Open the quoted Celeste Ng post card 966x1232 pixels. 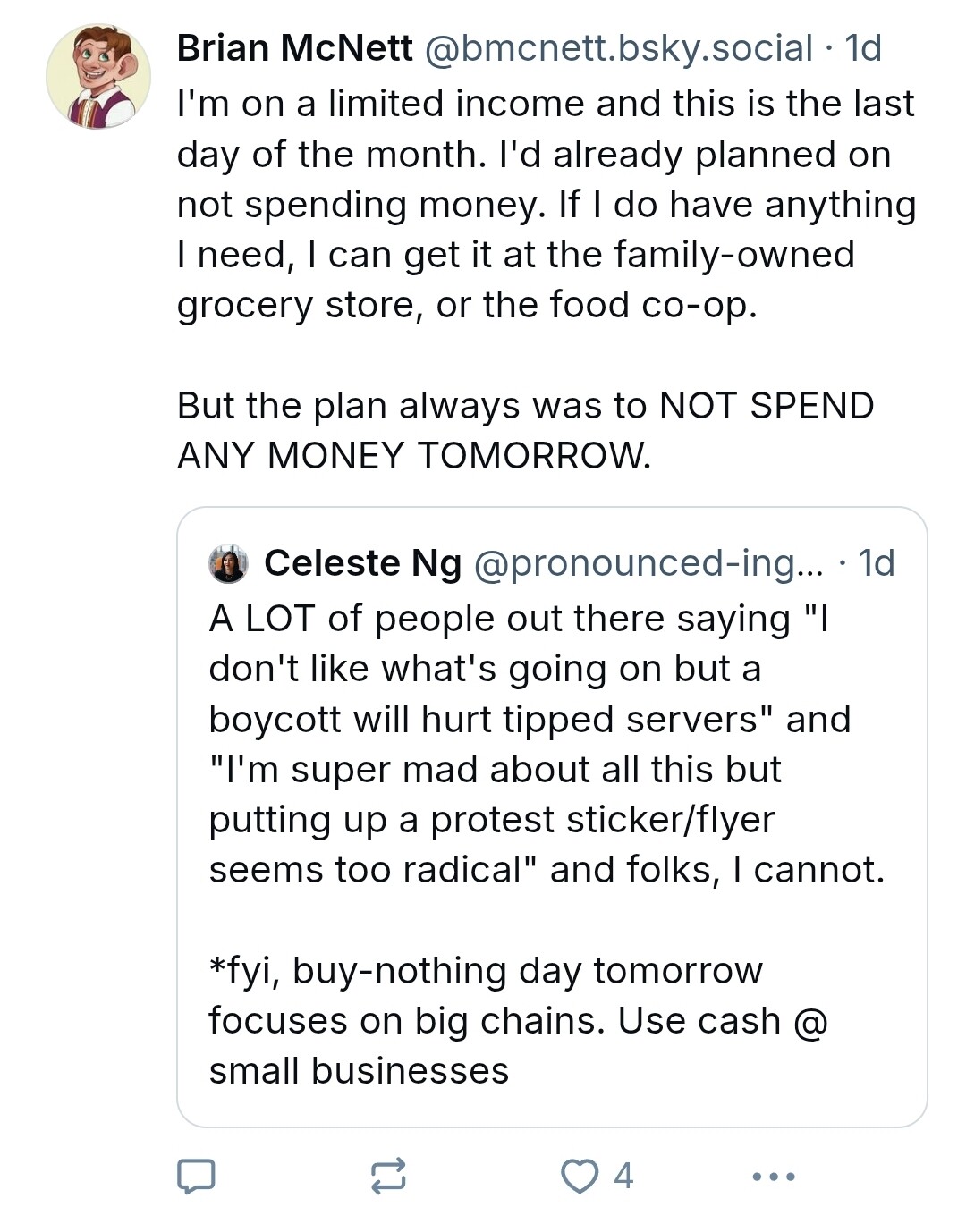click(x=552, y=817)
